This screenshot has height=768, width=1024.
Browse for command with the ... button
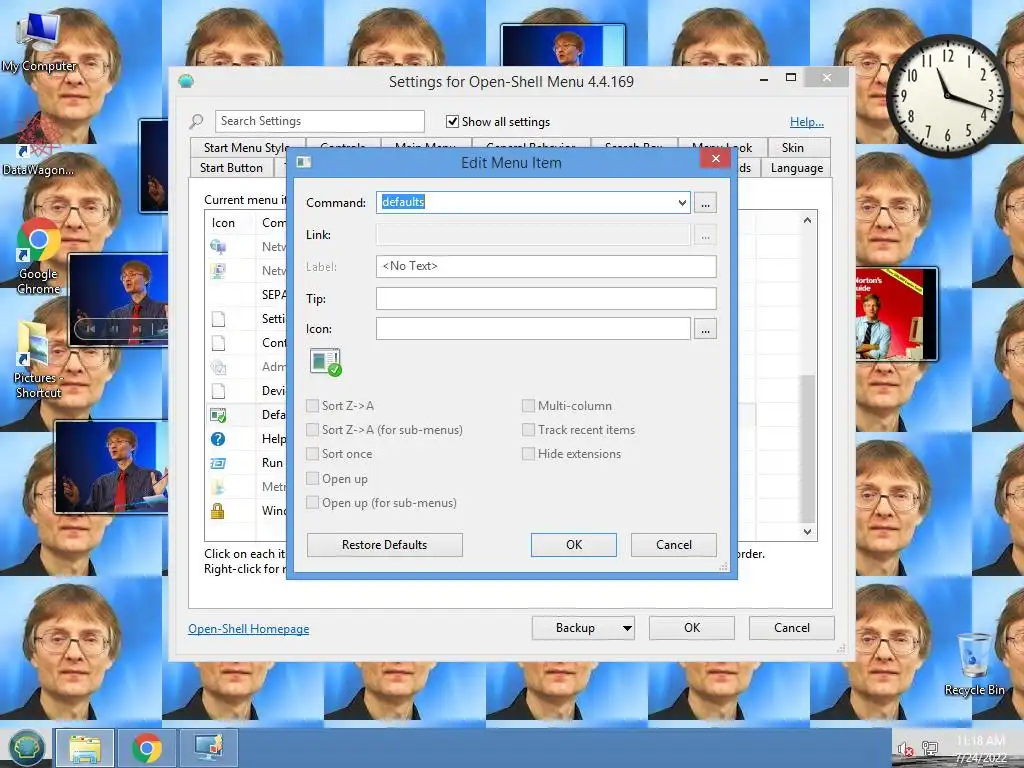tap(705, 203)
